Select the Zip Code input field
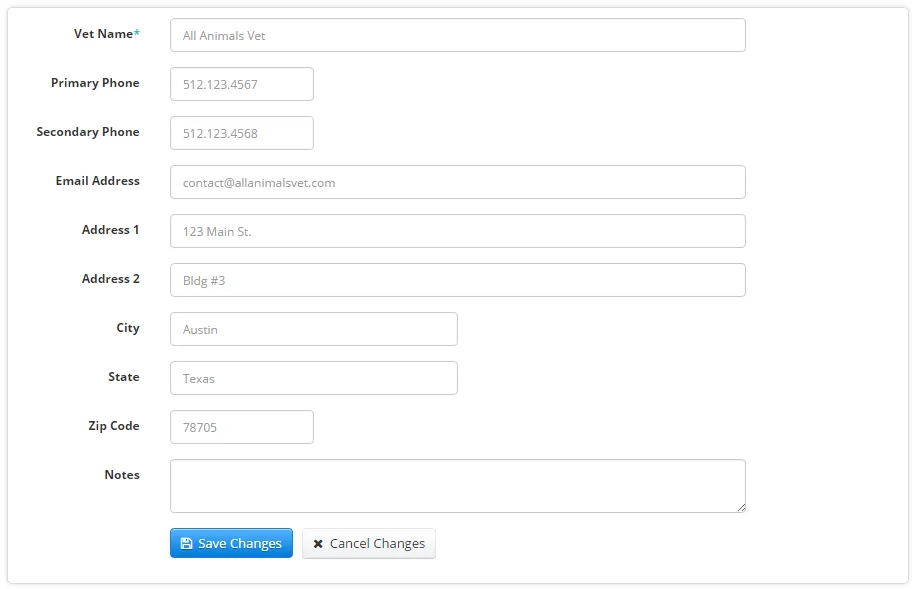This screenshot has height=589, width=915. point(242,427)
